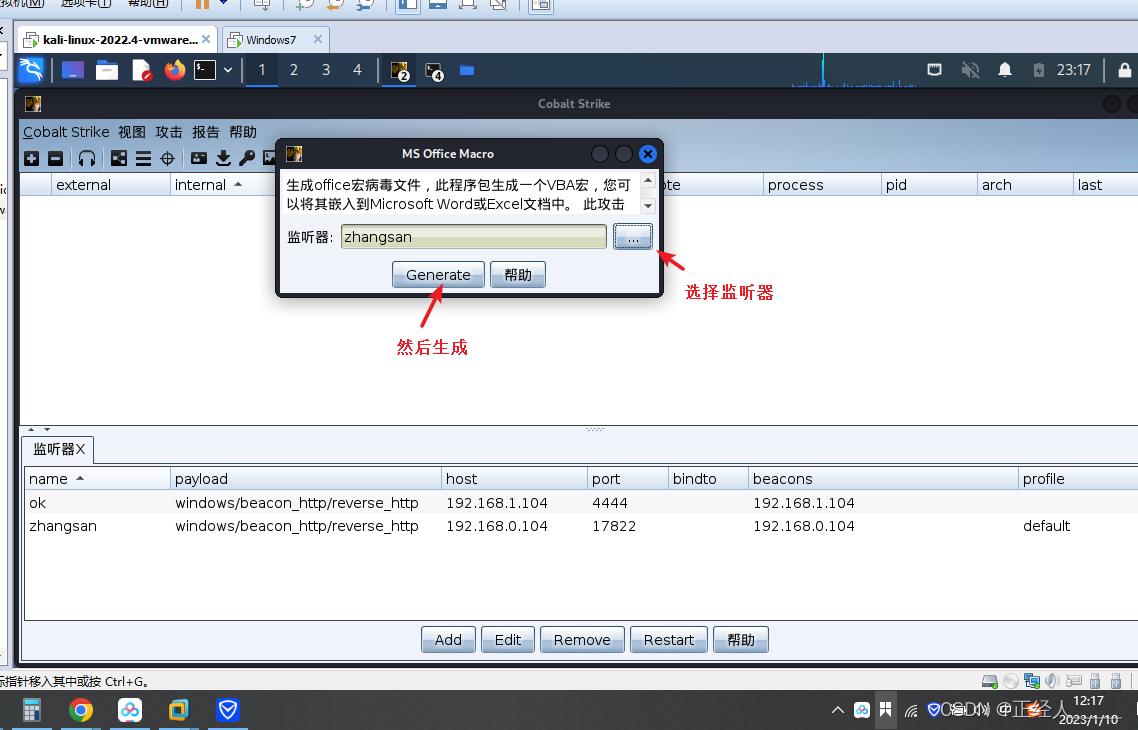
Task: Open the Cobalt Strike menu
Action: (66, 132)
